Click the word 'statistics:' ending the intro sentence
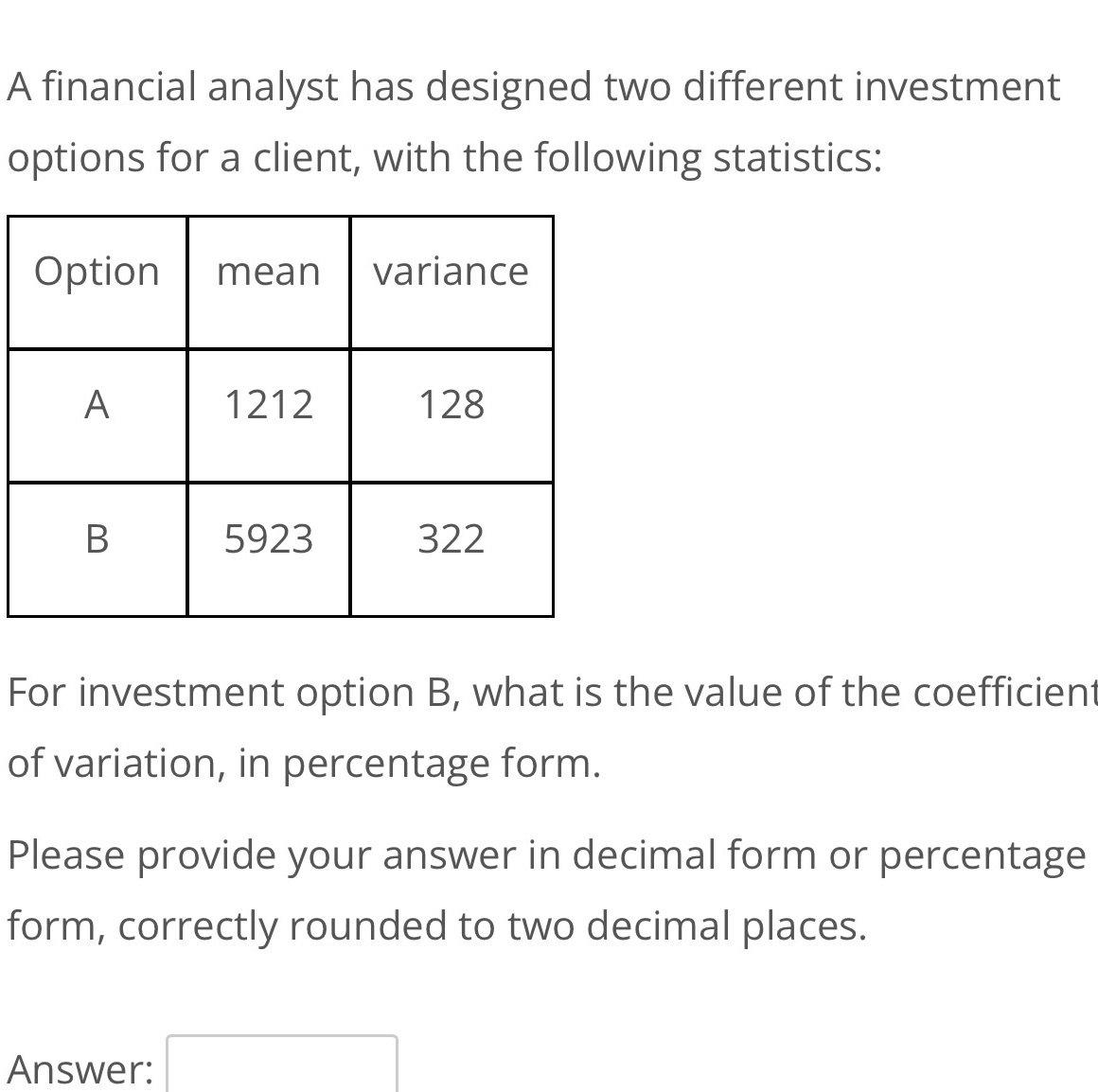The height and width of the screenshot is (1092, 1098). 798,157
